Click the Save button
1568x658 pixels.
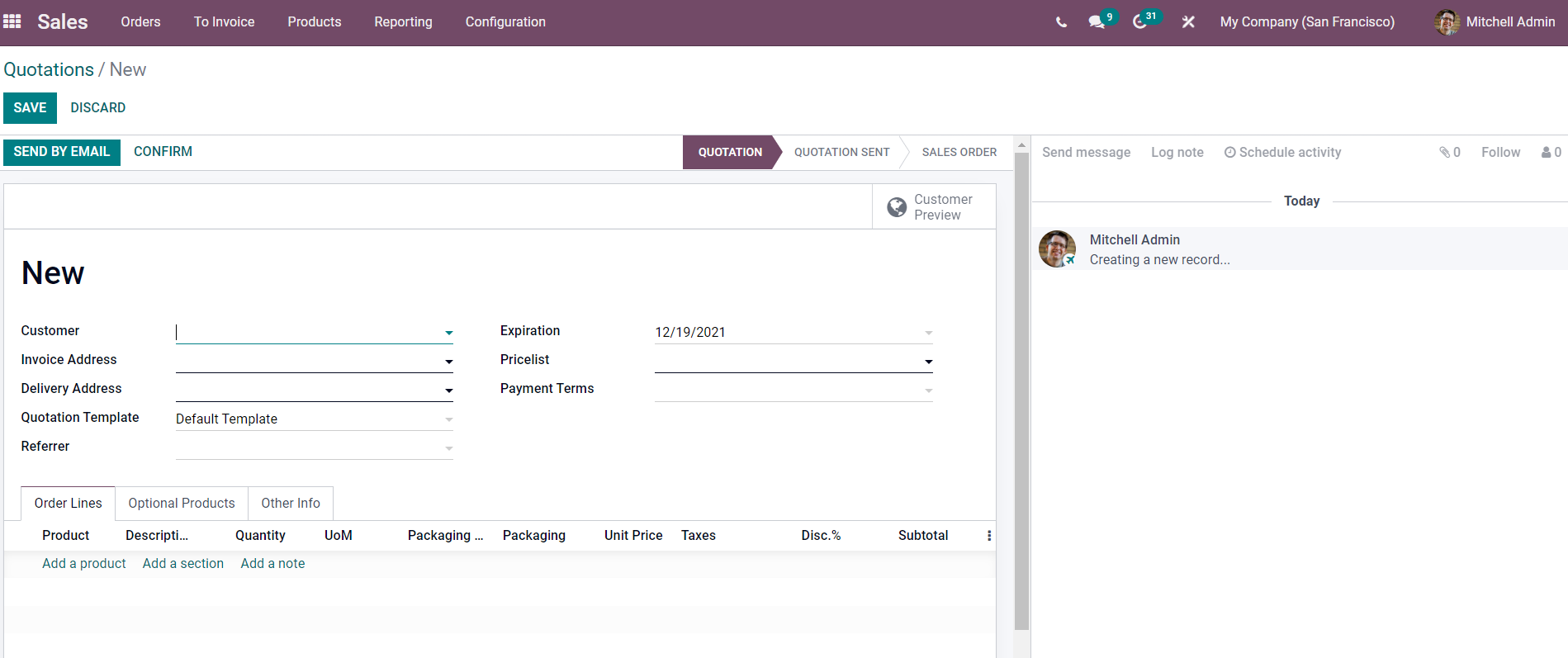coord(30,108)
